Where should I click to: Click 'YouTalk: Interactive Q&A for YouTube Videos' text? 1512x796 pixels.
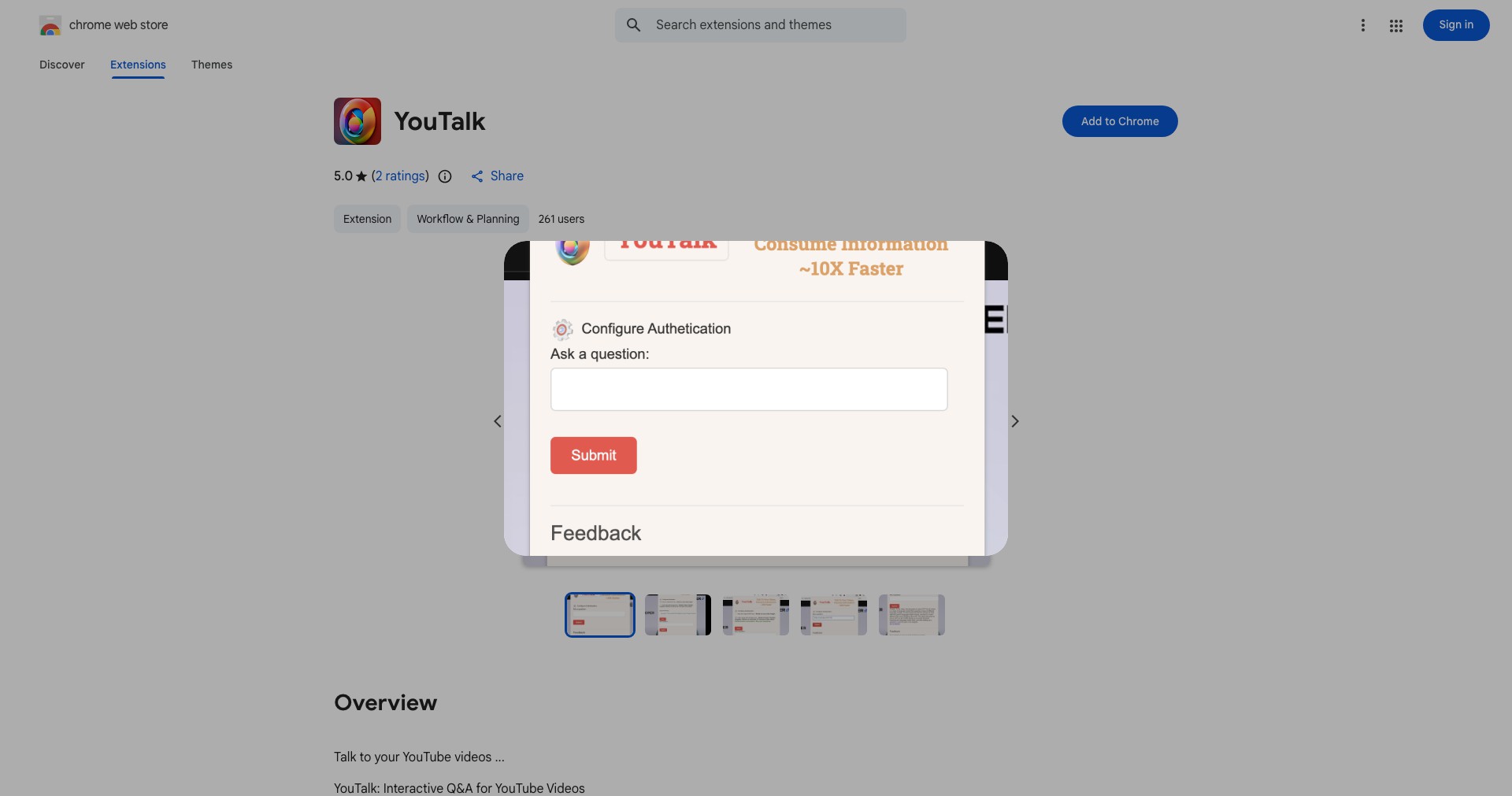[459, 788]
